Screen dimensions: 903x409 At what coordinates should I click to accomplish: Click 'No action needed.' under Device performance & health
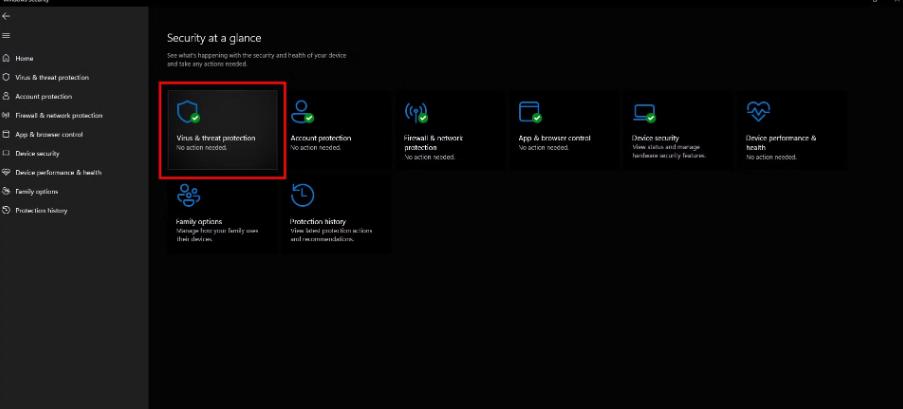point(771,157)
